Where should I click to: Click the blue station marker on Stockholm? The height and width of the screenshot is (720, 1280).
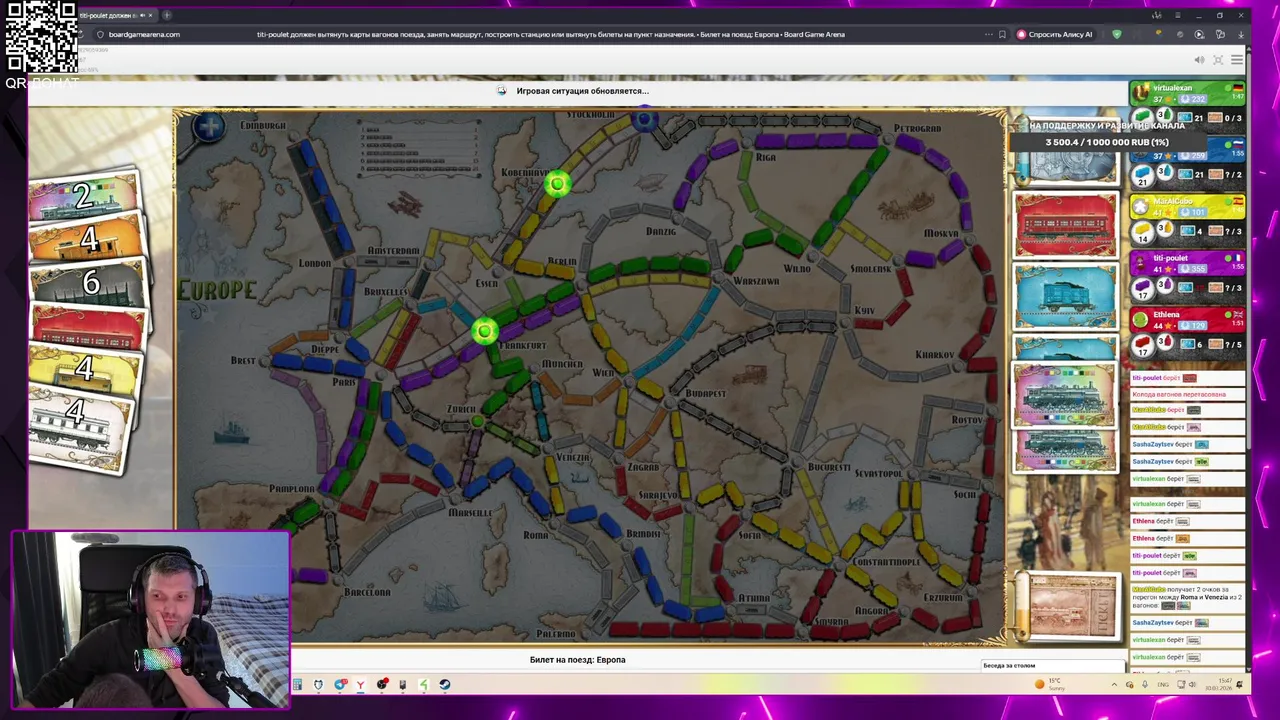pyautogui.click(x=644, y=121)
